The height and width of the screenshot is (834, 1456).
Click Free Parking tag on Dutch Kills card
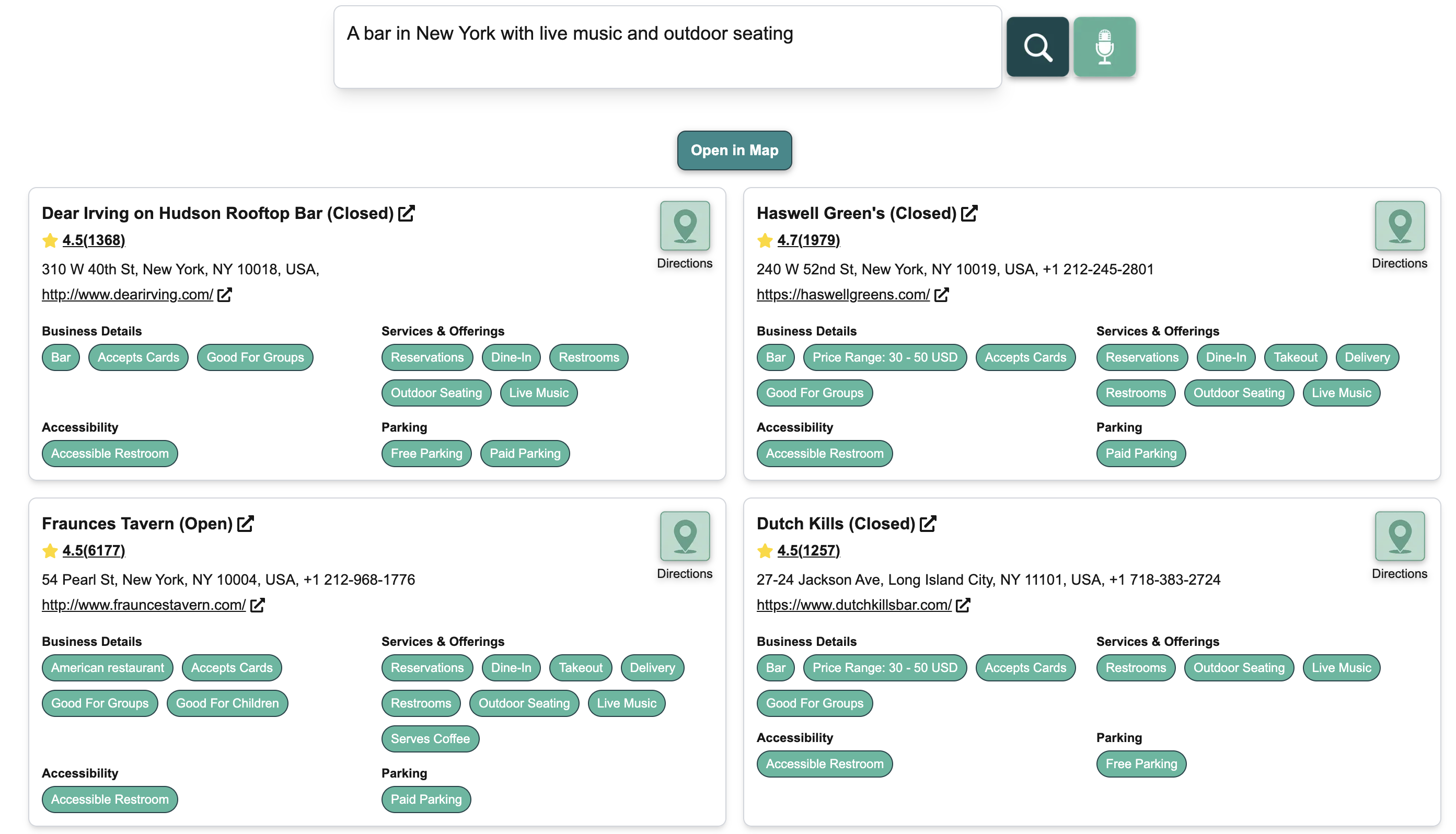click(x=1140, y=763)
